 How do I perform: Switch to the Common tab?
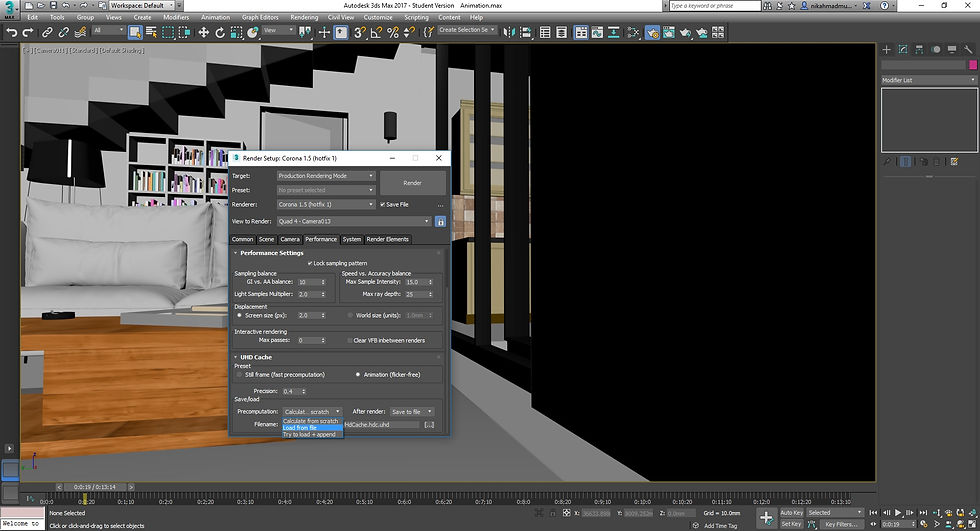[242, 239]
